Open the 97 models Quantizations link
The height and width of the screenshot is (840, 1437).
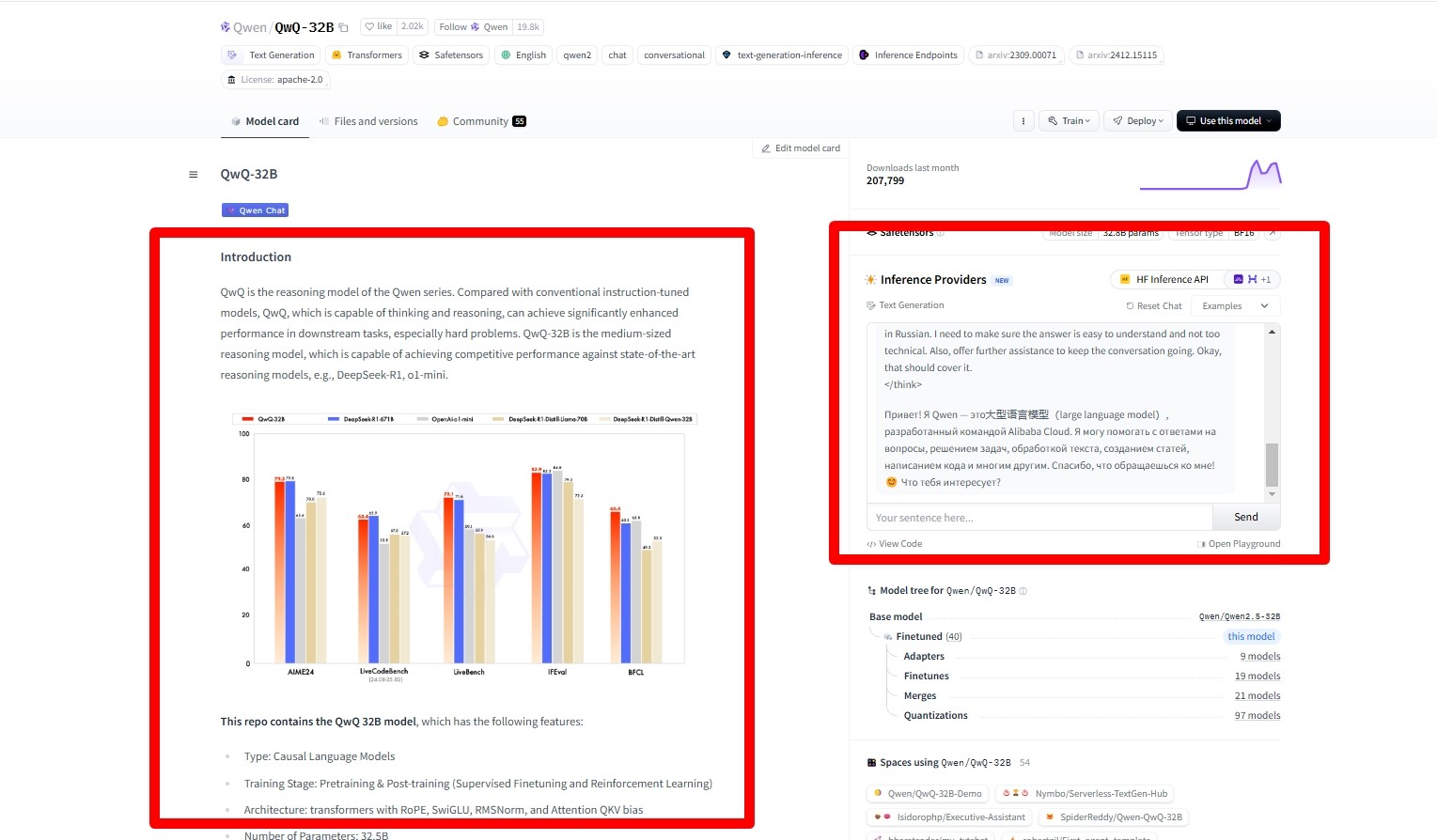(x=1257, y=716)
